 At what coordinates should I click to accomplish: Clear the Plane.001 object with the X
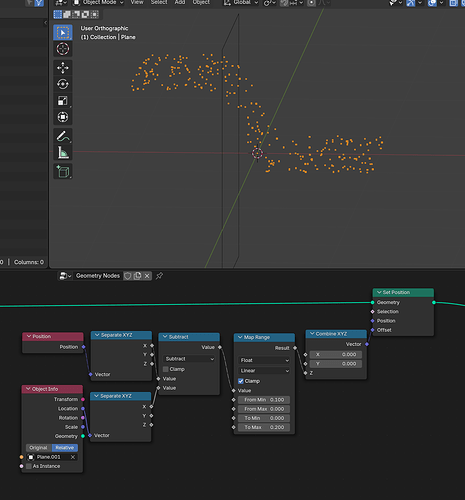(73, 457)
